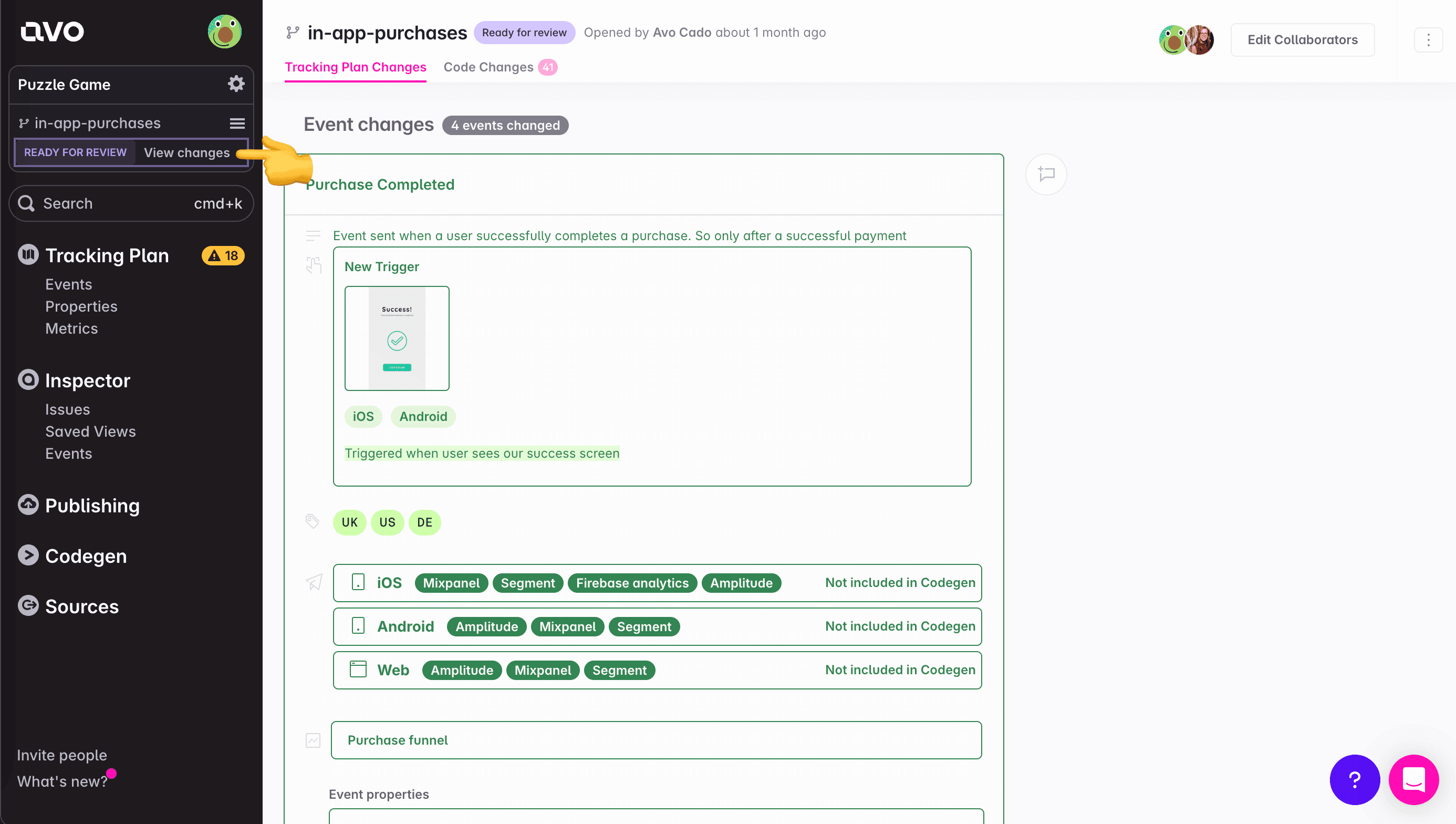Click the iOS source phone icon

358,582
